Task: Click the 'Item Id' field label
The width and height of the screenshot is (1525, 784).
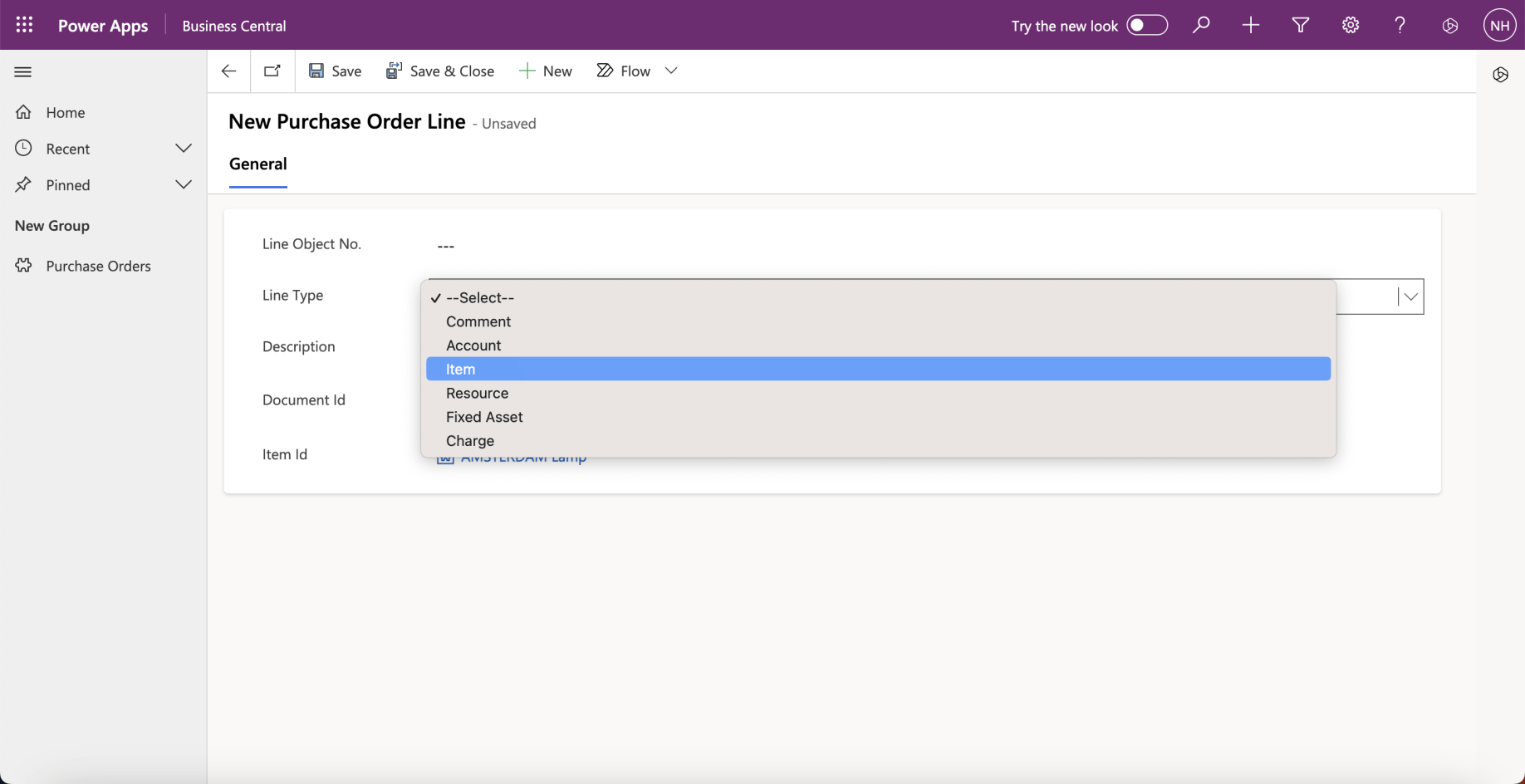Action: 285,454
